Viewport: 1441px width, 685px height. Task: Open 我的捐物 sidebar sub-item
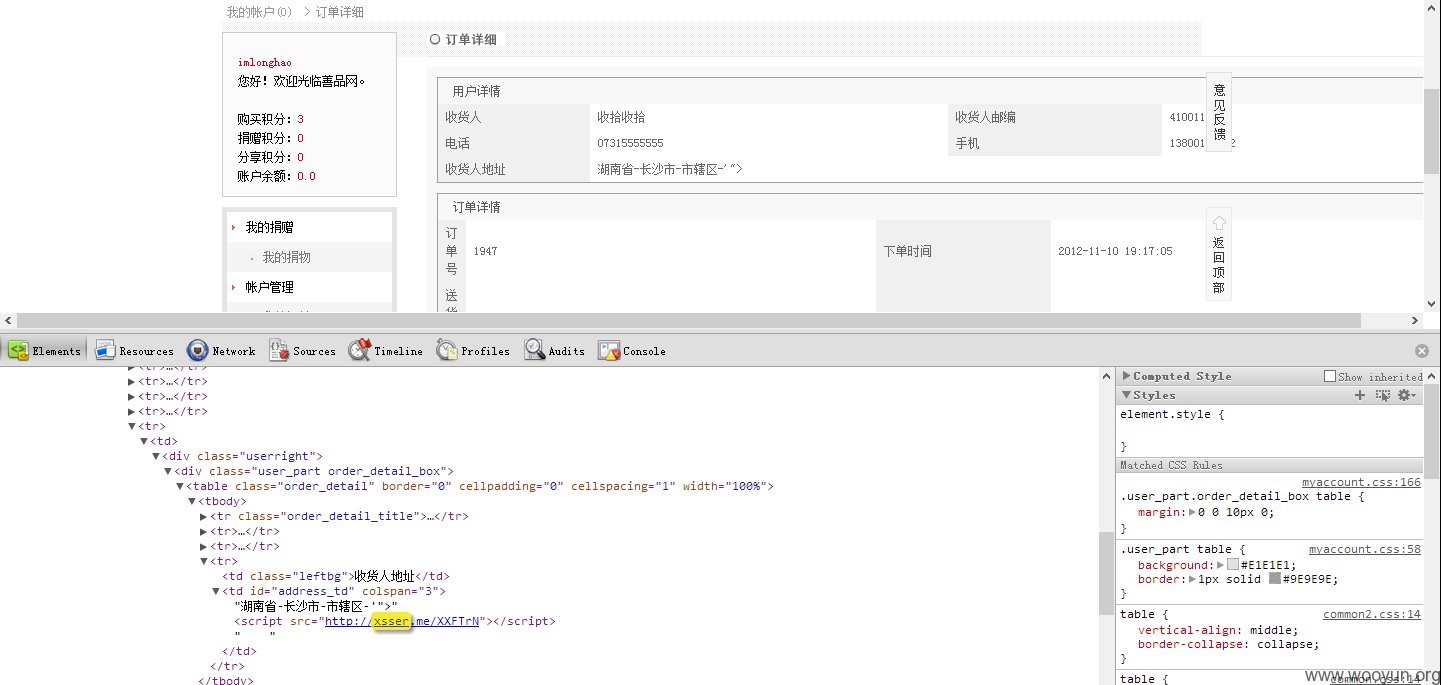pyautogui.click(x=286, y=257)
